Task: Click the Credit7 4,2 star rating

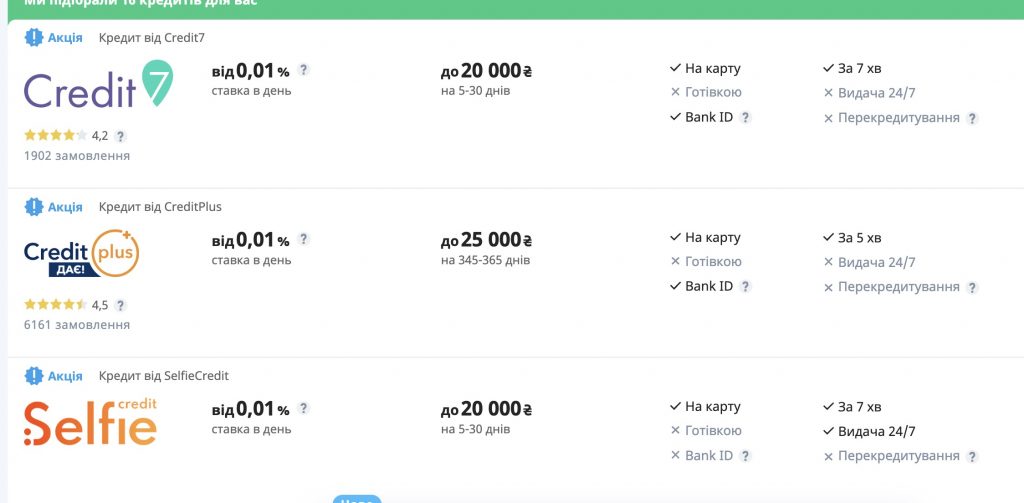Action: point(55,136)
